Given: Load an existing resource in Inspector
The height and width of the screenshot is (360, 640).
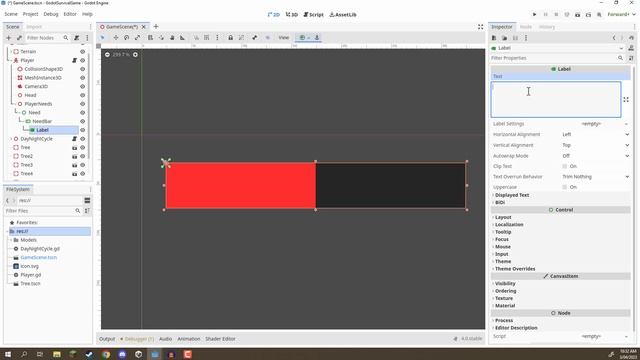Looking at the screenshot, I should point(504,38).
